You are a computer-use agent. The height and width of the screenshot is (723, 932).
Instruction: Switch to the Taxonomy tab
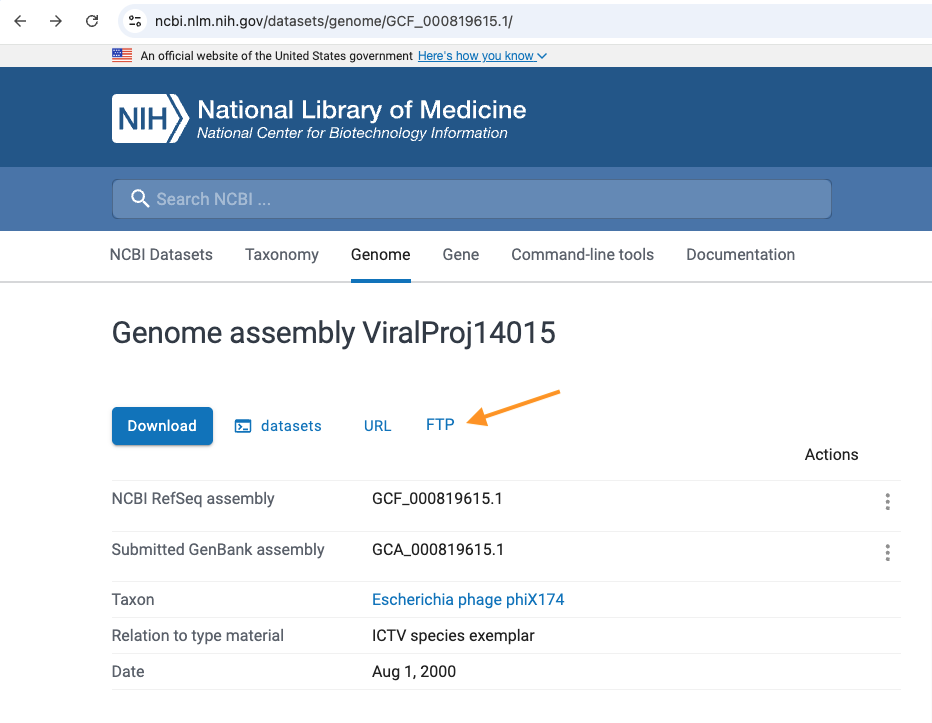[x=282, y=254]
